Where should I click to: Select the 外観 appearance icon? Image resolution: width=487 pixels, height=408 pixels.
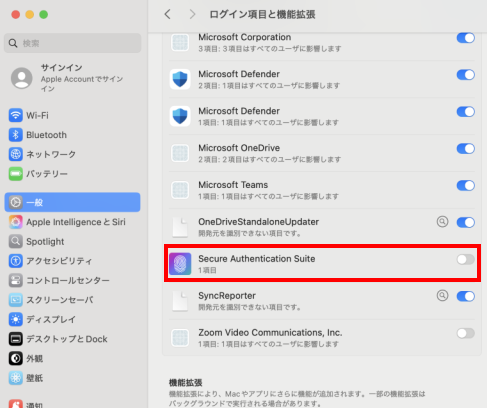16,358
